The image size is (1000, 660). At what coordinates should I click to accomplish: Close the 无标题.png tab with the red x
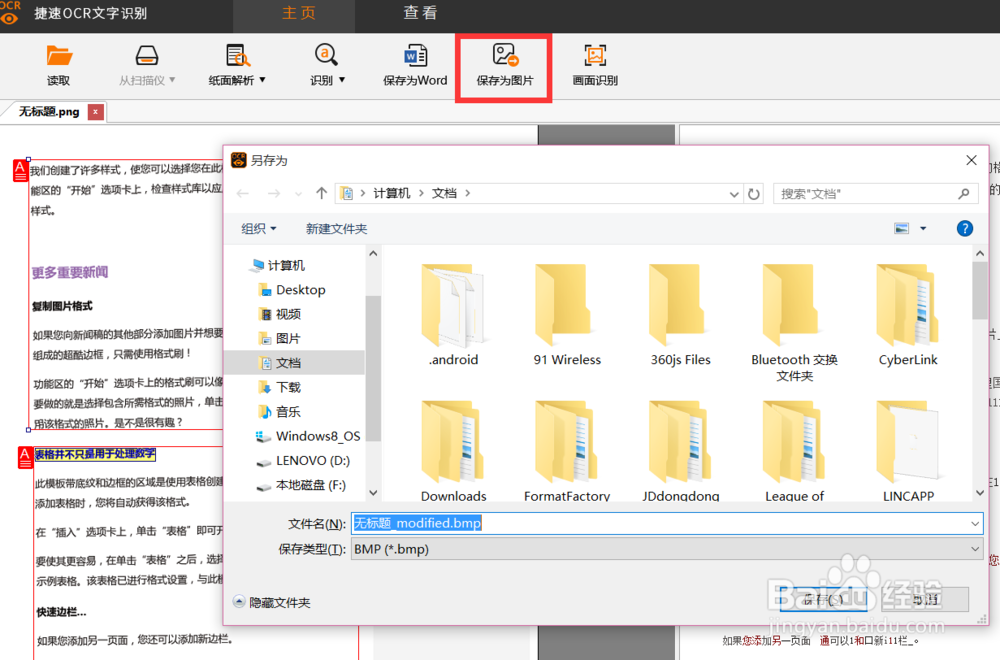pyautogui.click(x=96, y=112)
